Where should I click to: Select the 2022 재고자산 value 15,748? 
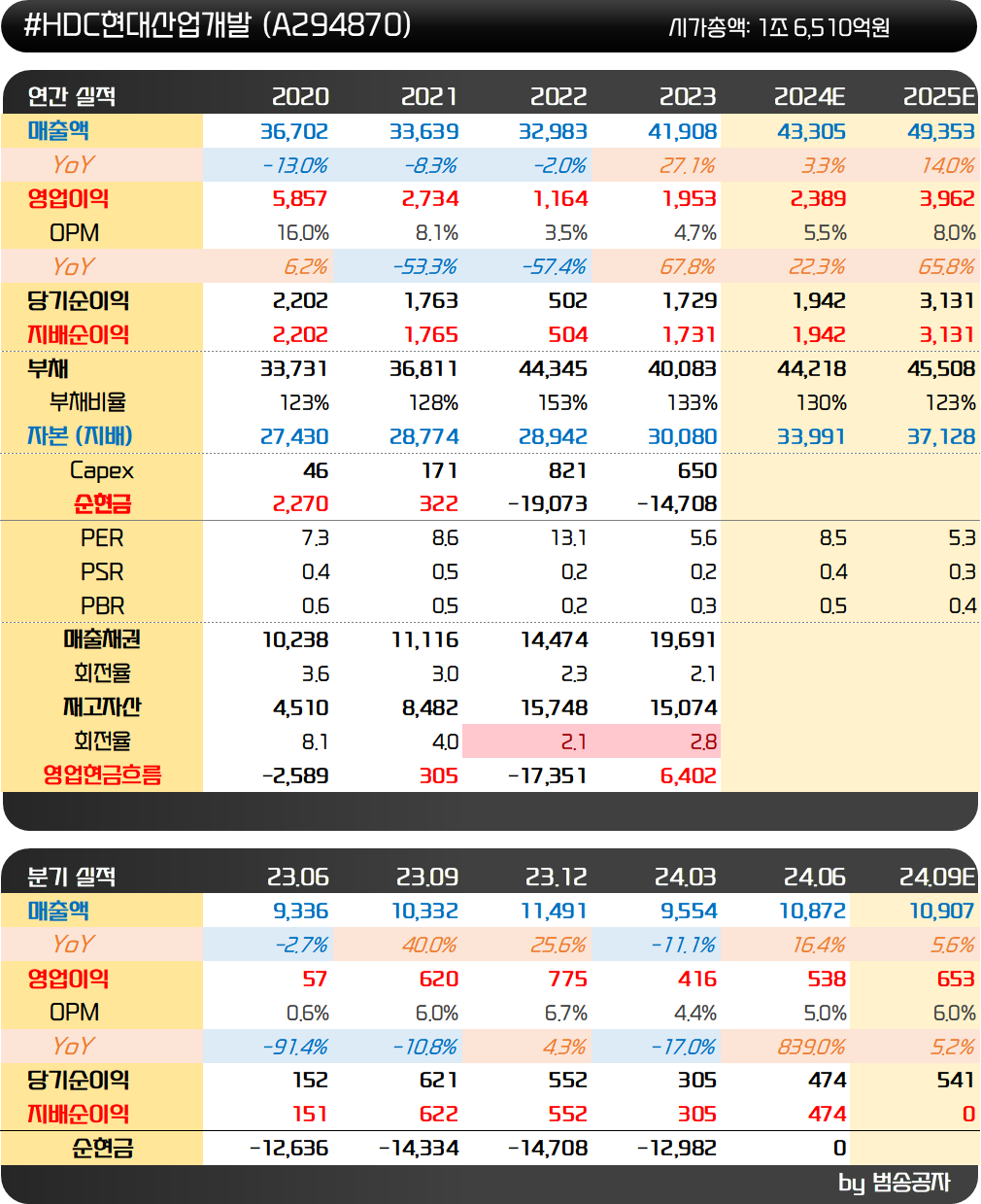pos(555,707)
